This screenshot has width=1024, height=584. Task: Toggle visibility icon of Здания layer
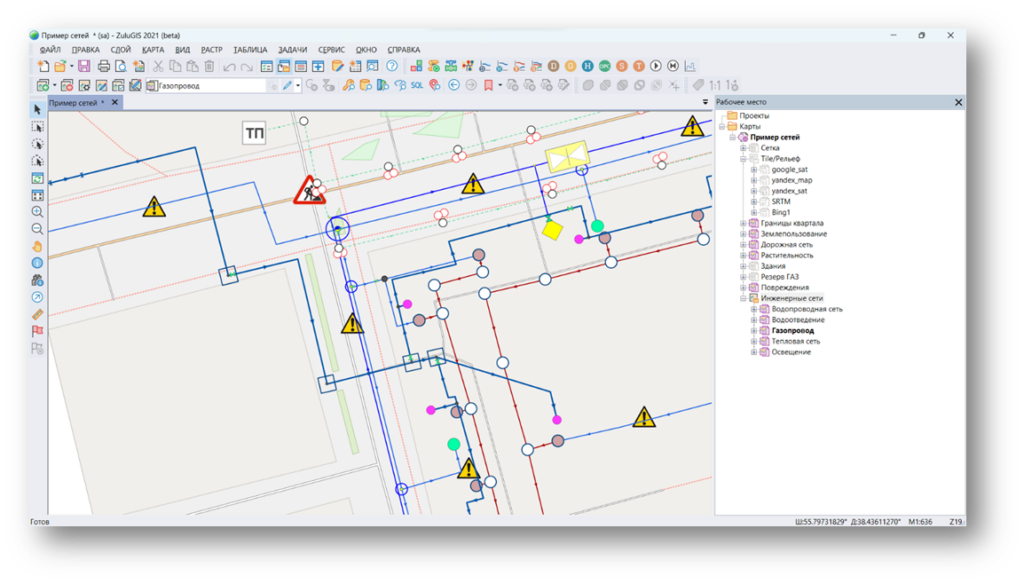(x=753, y=267)
